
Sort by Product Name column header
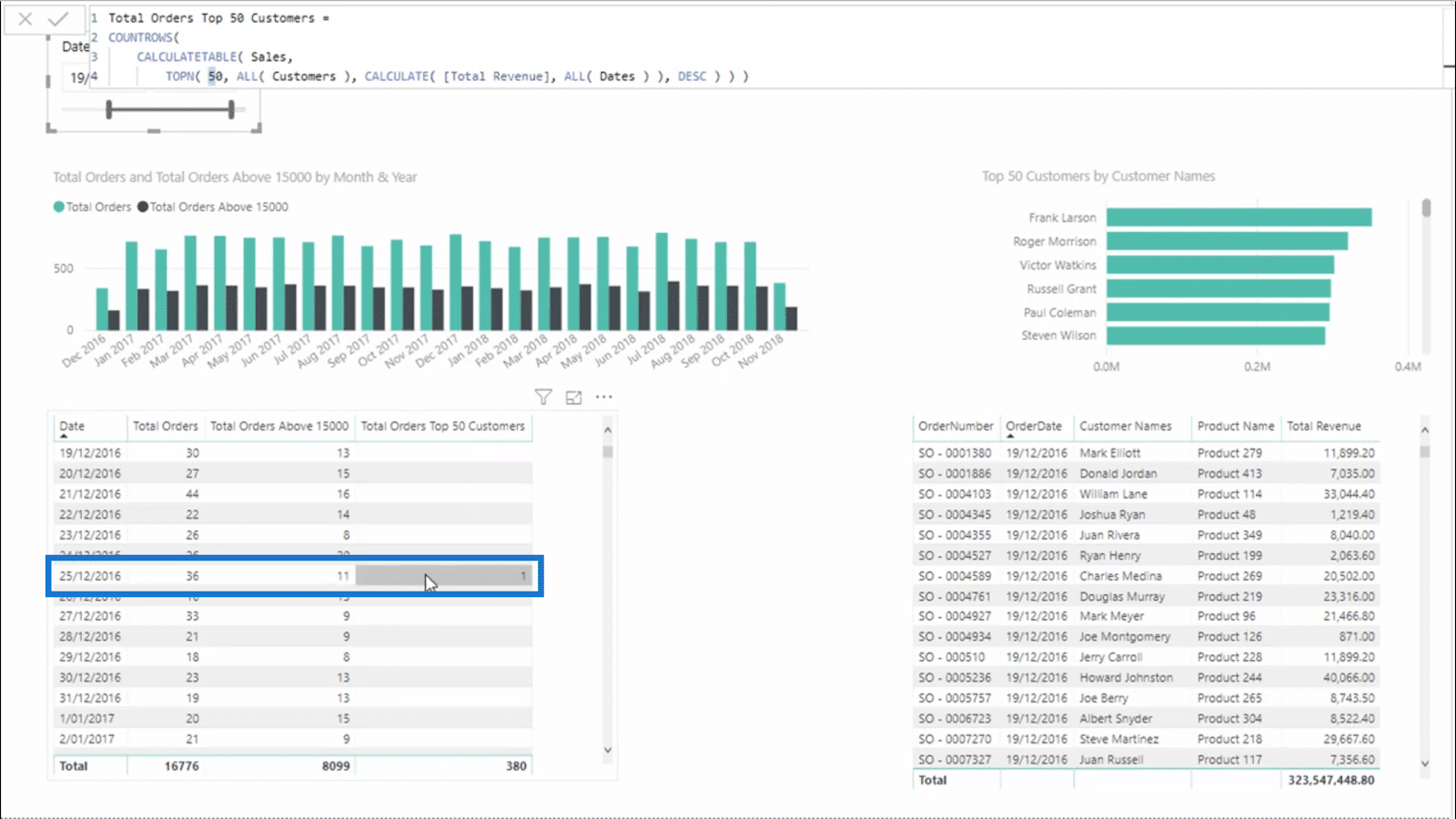[1236, 426]
